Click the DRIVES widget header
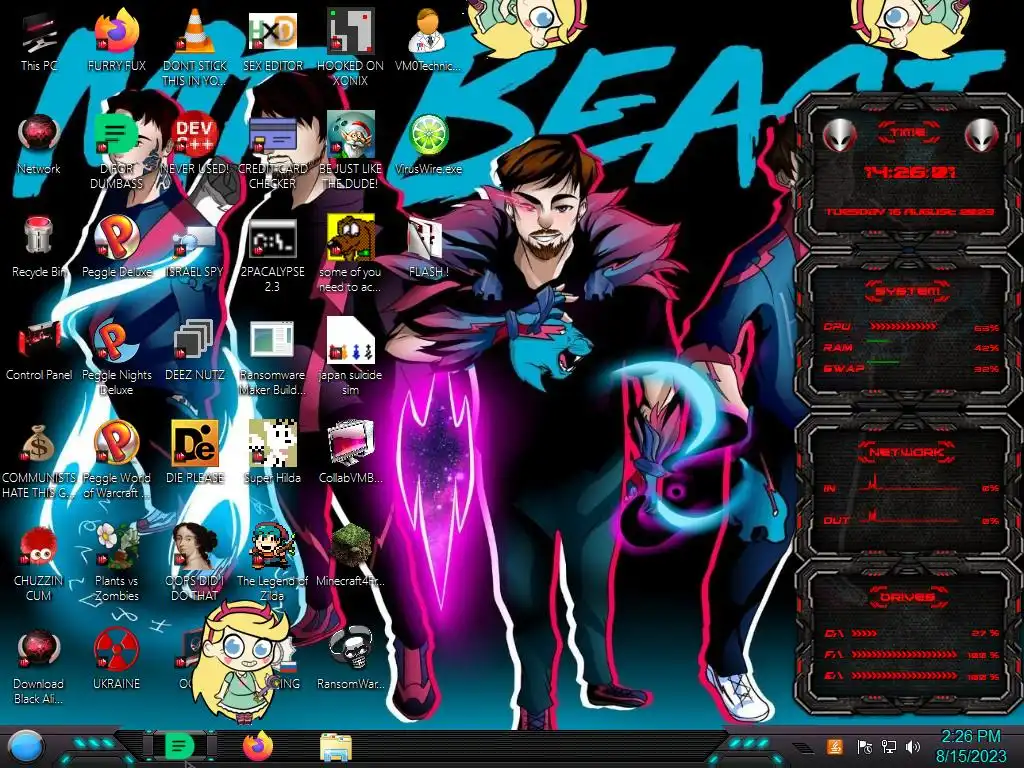1024x768 pixels. [x=907, y=596]
